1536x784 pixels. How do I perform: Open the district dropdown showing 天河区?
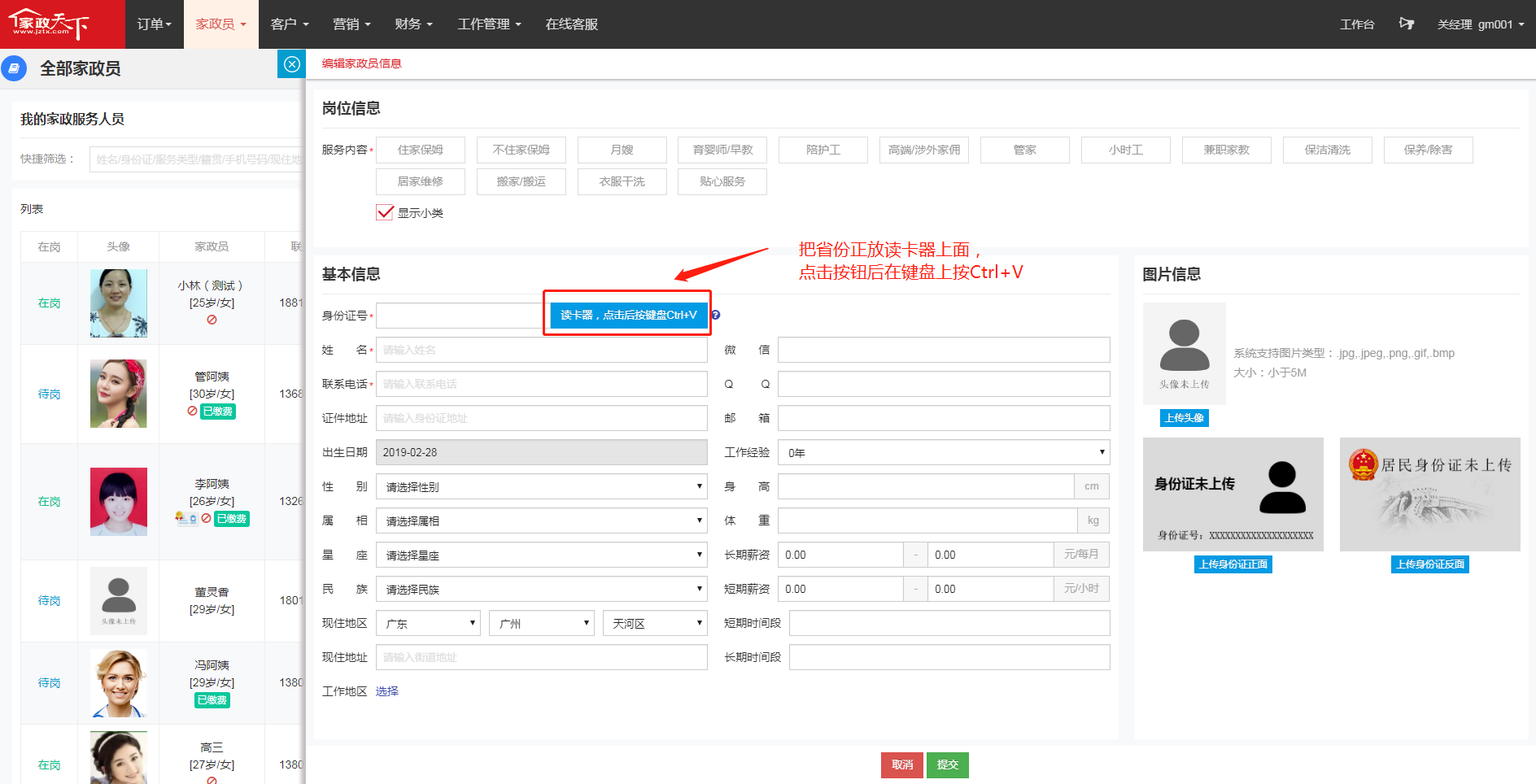point(656,623)
